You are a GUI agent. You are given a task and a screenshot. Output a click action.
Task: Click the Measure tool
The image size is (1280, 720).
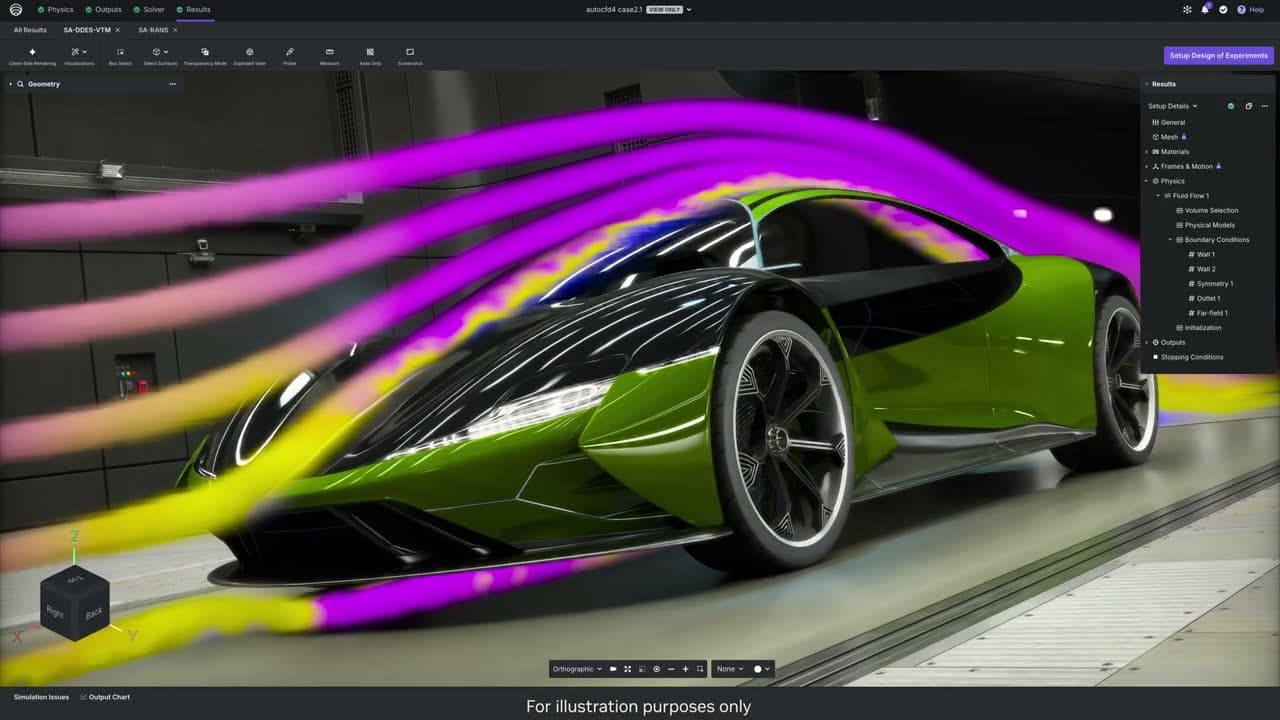point(329,52)
